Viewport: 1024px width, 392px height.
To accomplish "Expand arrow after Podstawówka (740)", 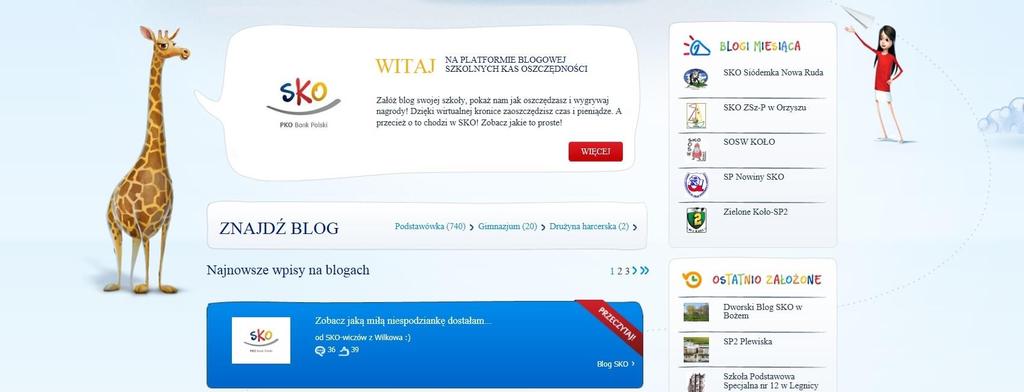I will [472, 227].
